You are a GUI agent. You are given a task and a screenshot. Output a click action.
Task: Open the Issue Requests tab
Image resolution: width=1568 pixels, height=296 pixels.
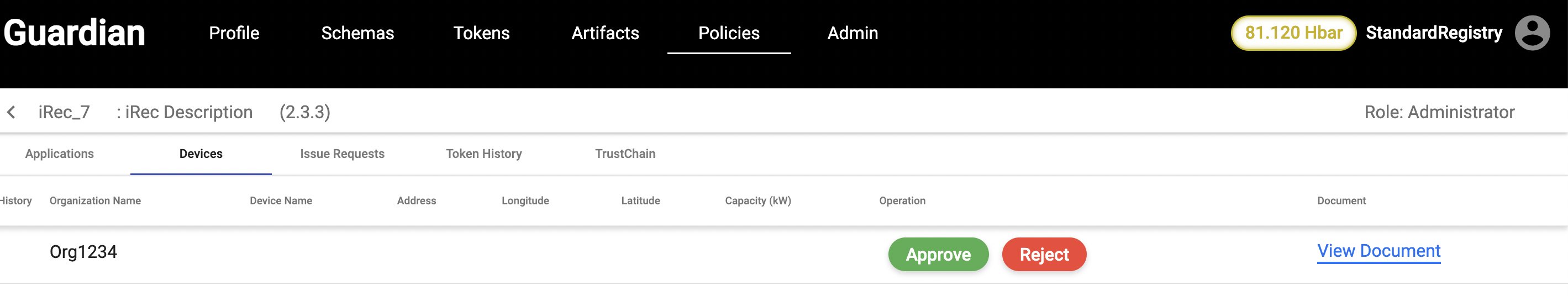click(x=342, y=154)
